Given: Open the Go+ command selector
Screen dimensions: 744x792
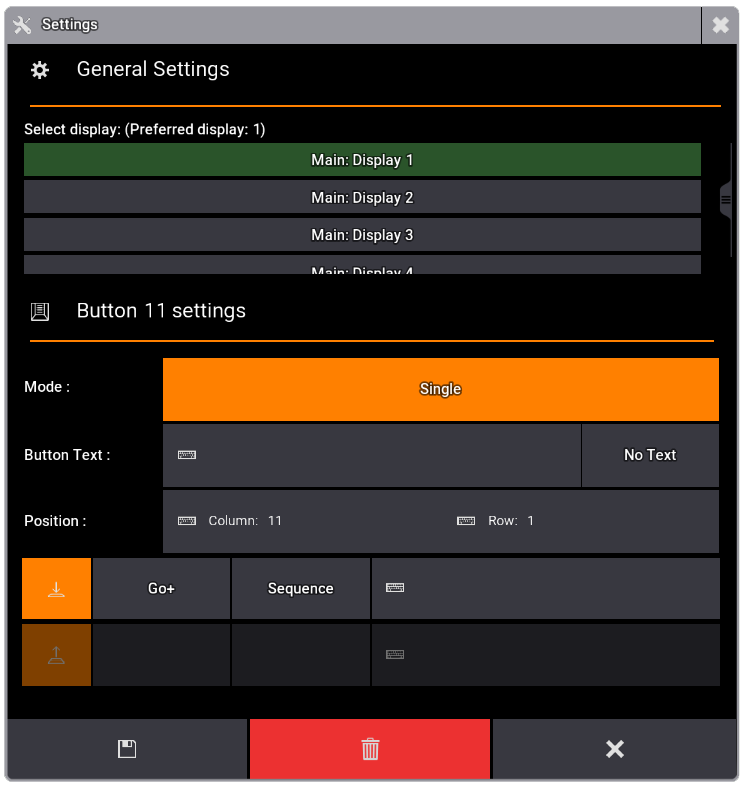Looking at the screenshot, I should [161, 589].
